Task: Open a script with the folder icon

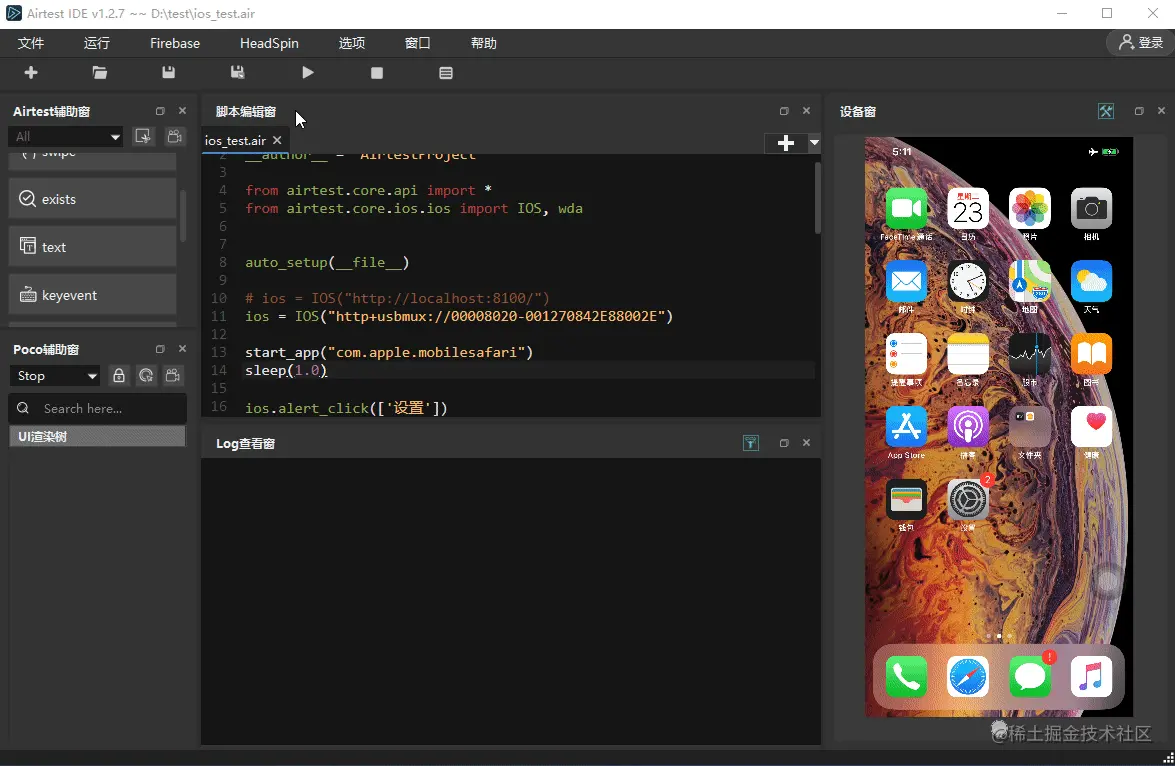Action: click(100, 73)
